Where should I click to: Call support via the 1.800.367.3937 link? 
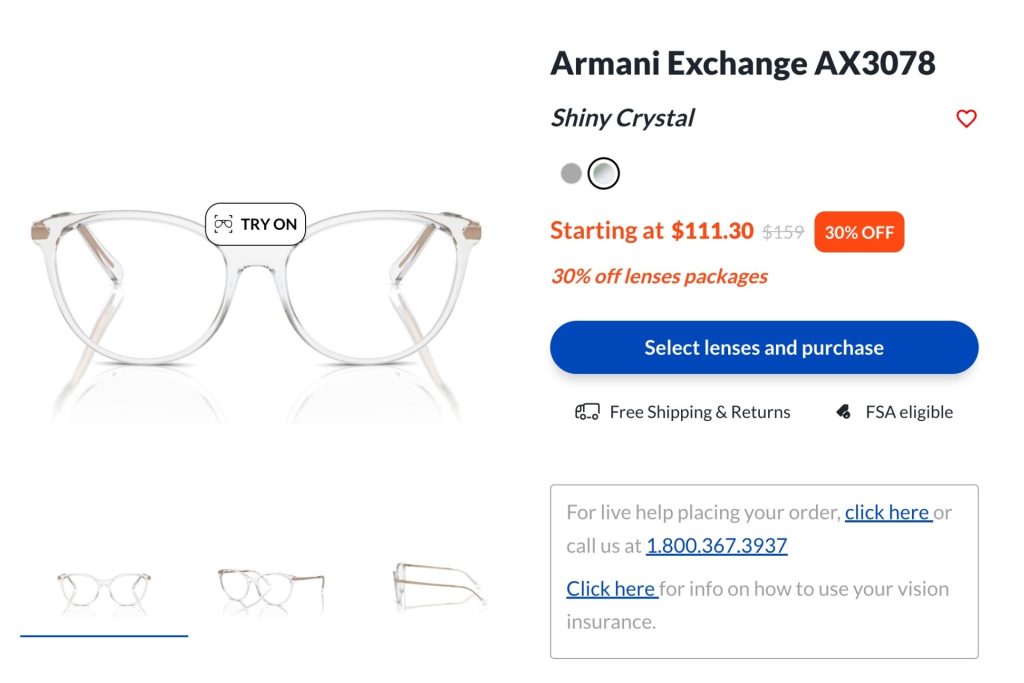point(716,545)
